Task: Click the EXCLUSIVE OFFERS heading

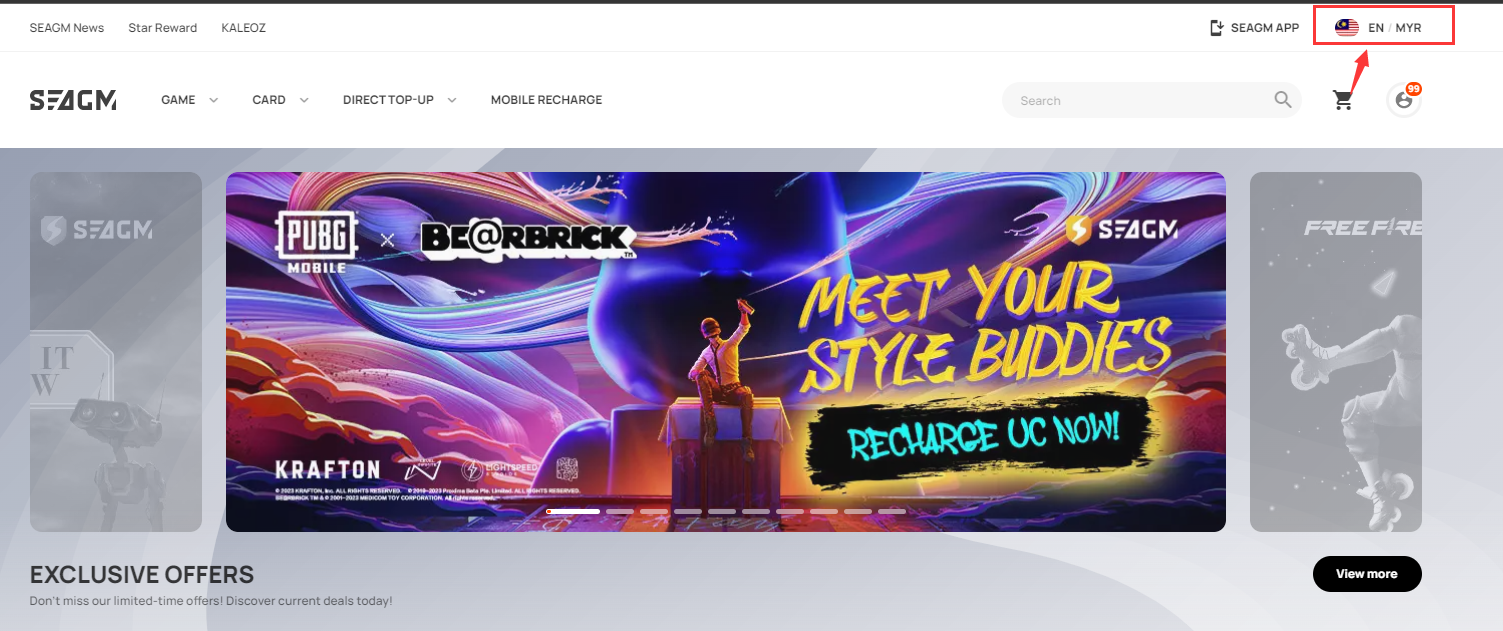Action: (142, 575)
